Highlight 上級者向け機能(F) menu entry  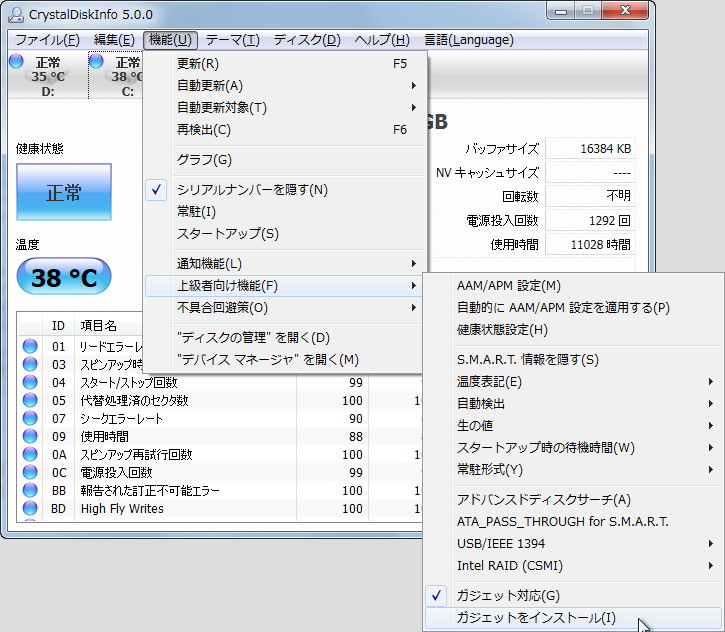[x=284, y=286]
